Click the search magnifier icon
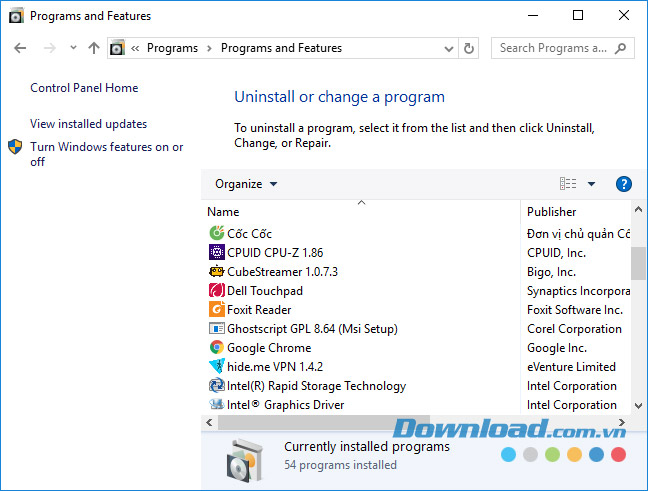648x491 pixels. tap(620, 48)
